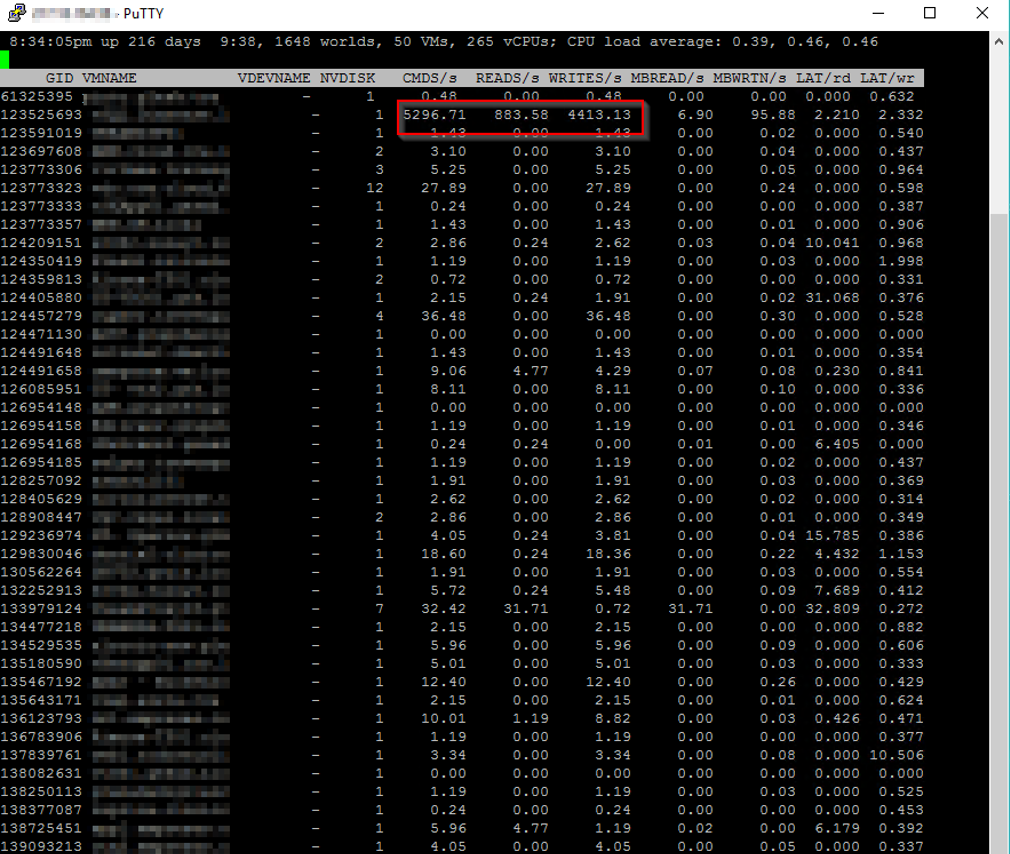Screen dimensions: 1010x854
Task: Click the scrollbar up arrow
Action: pyautogui.click(x=999, y=41)
